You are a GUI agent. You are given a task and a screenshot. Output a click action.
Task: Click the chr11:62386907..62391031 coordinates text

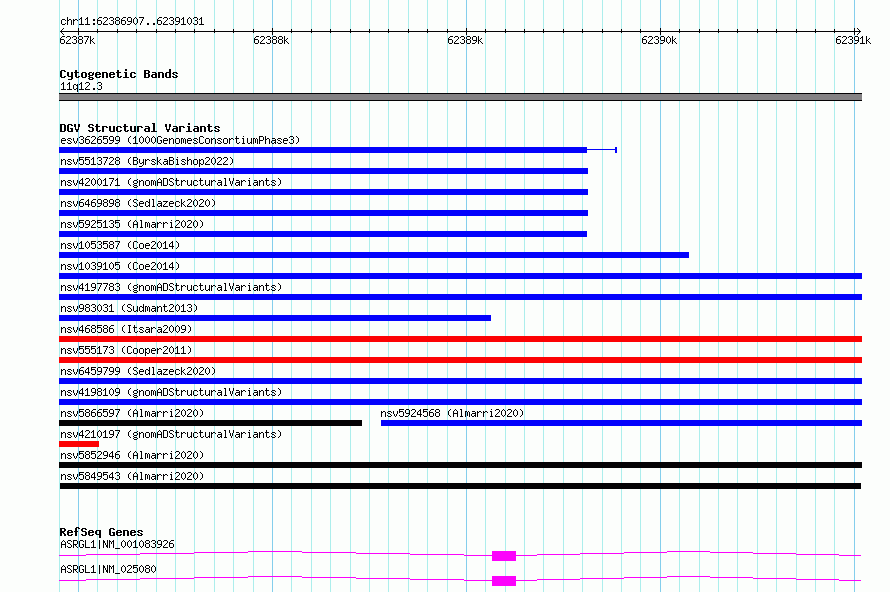point(132,22)
